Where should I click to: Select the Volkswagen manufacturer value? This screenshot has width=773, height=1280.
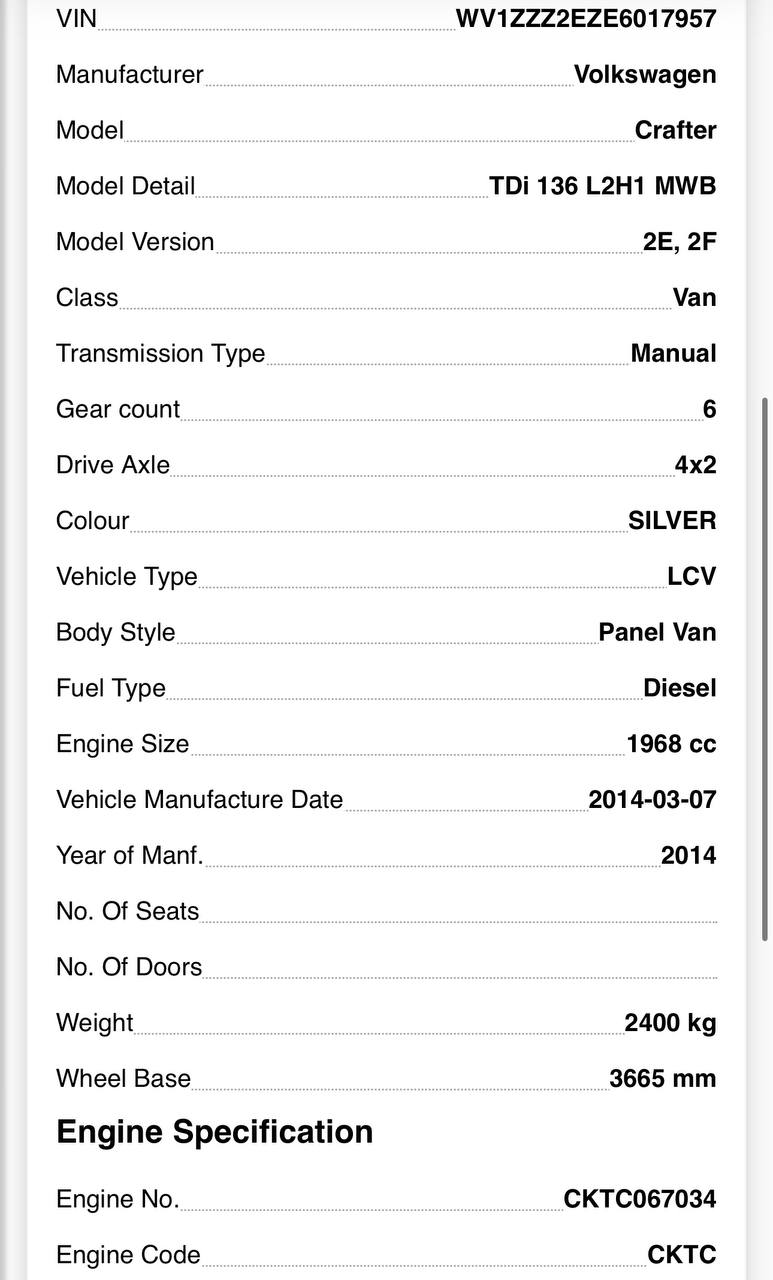(x=645, y=74)
